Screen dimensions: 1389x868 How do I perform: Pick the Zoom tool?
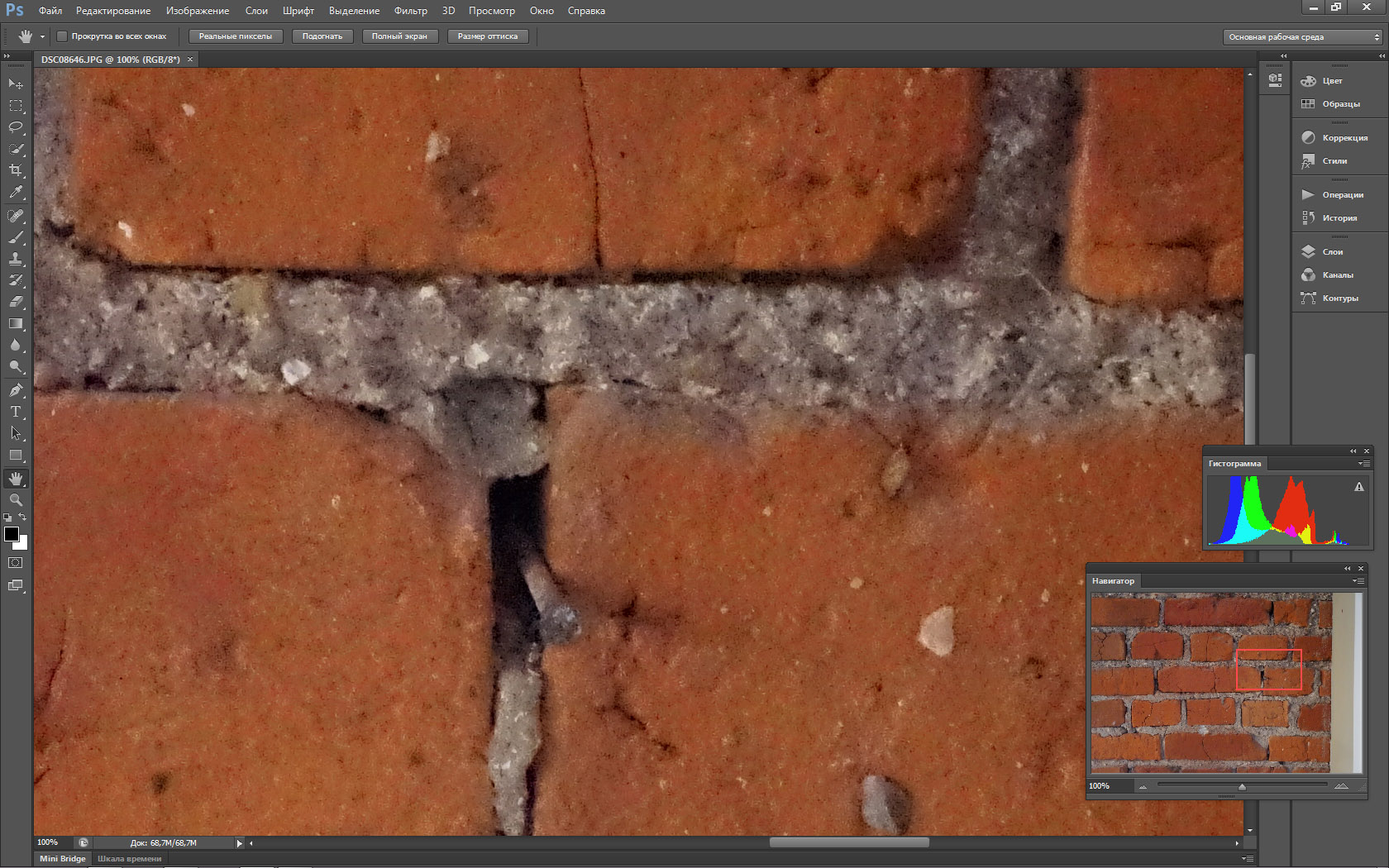(16, 500)
